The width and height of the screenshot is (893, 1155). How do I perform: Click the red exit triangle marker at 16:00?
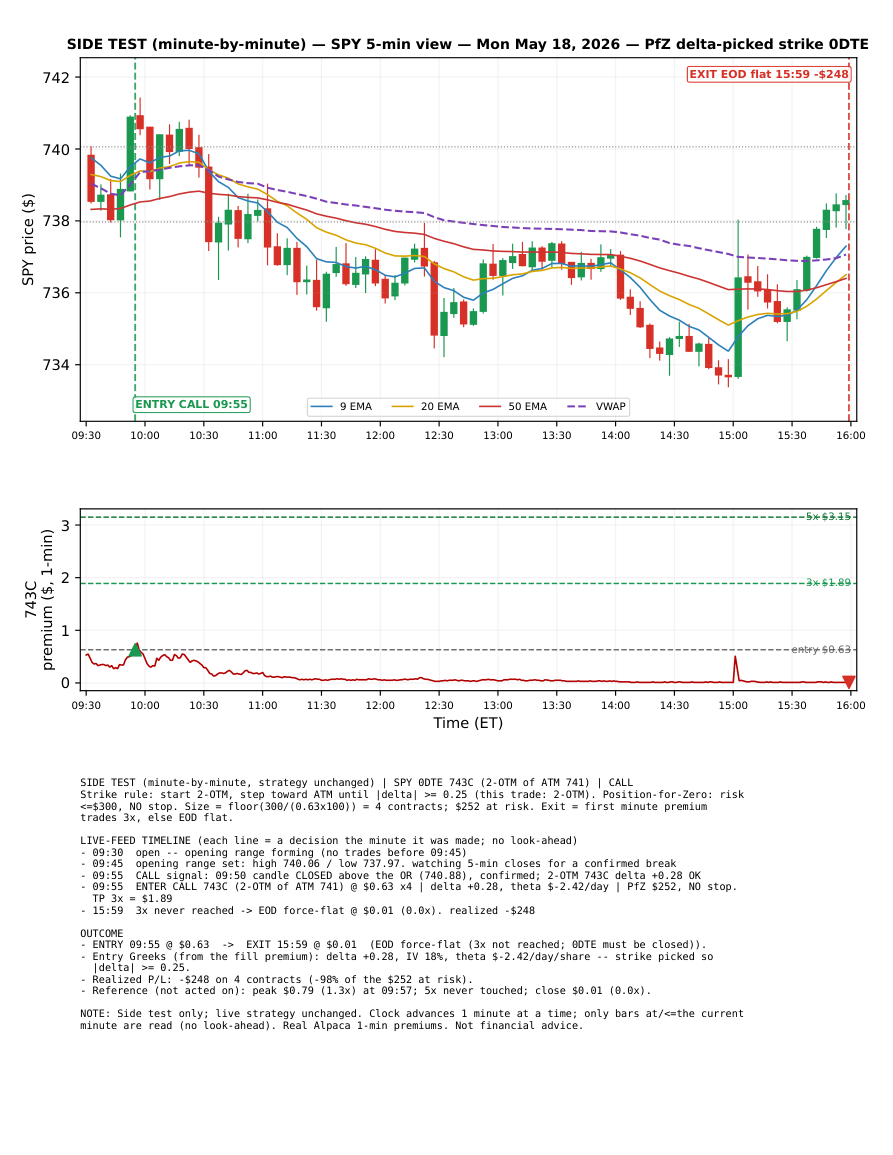tap(849, 682)
